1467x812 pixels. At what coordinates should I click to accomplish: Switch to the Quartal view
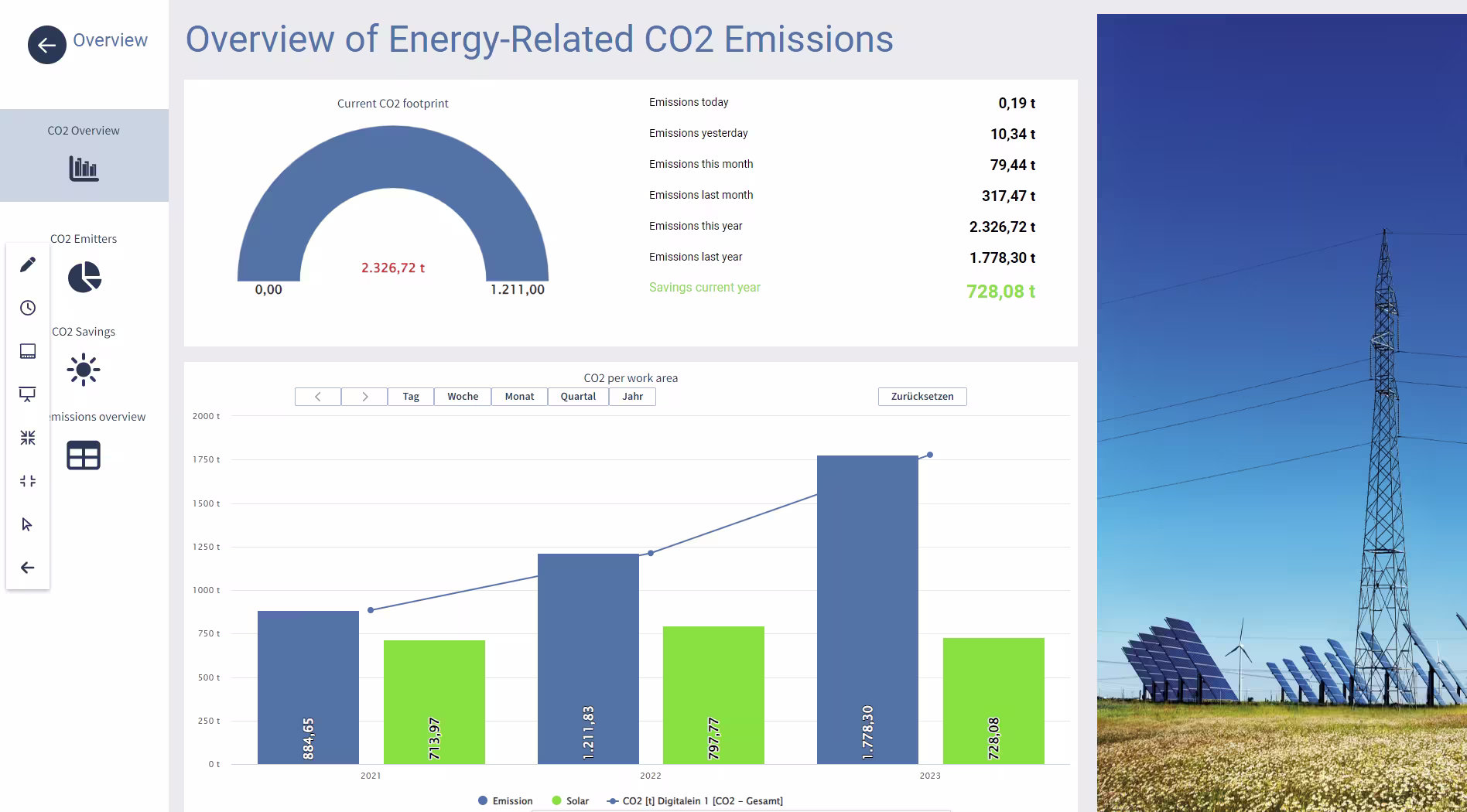pos(578,396)
